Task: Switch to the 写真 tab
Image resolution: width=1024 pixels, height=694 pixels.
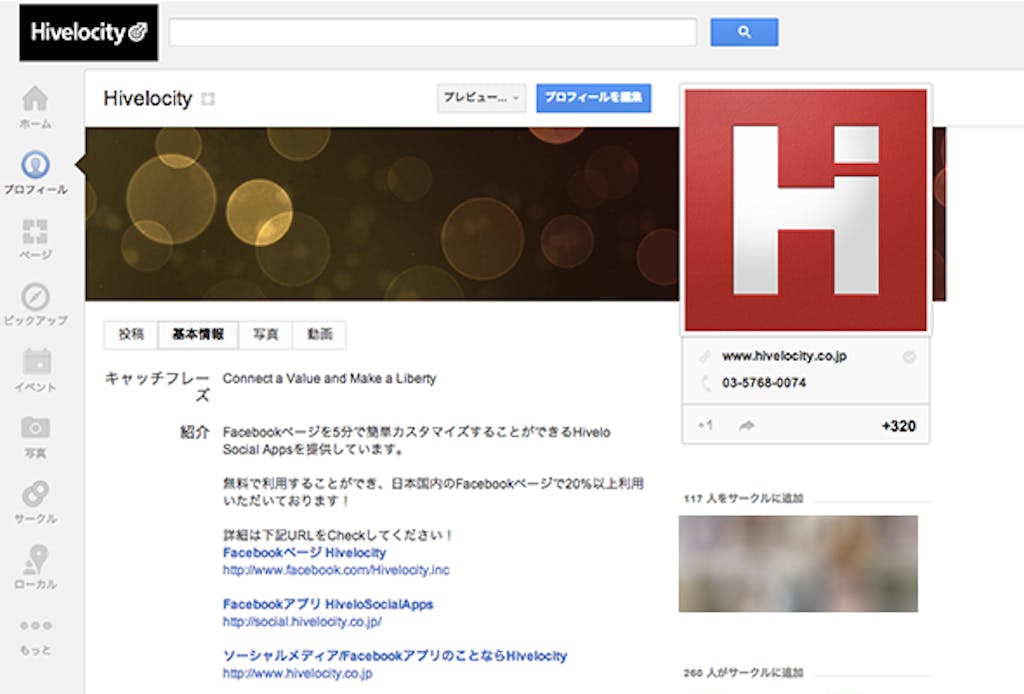Action: (265, 335)
